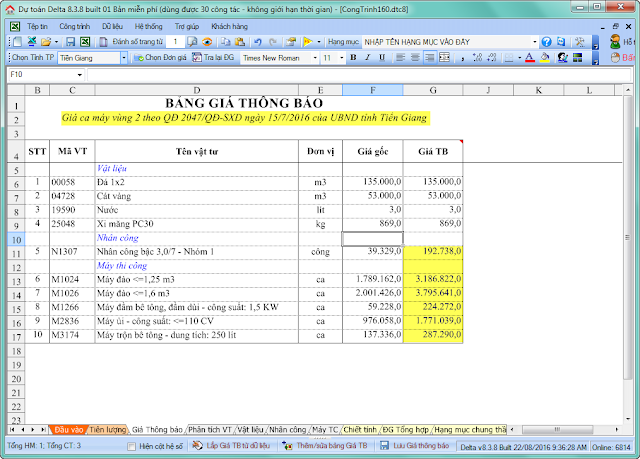Open the Dữ liệu menu

tap(112, 27)
